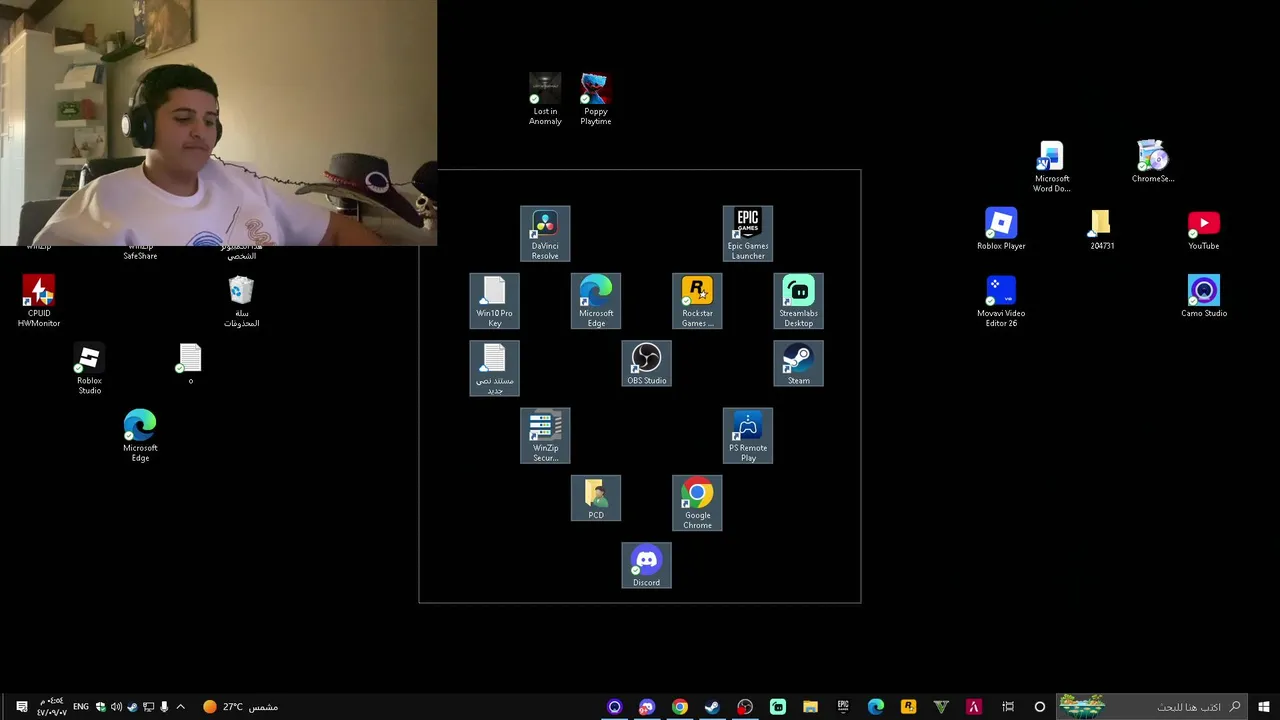Launch GTA V from the taskbar
The image size is (1280, 720).
941,707
